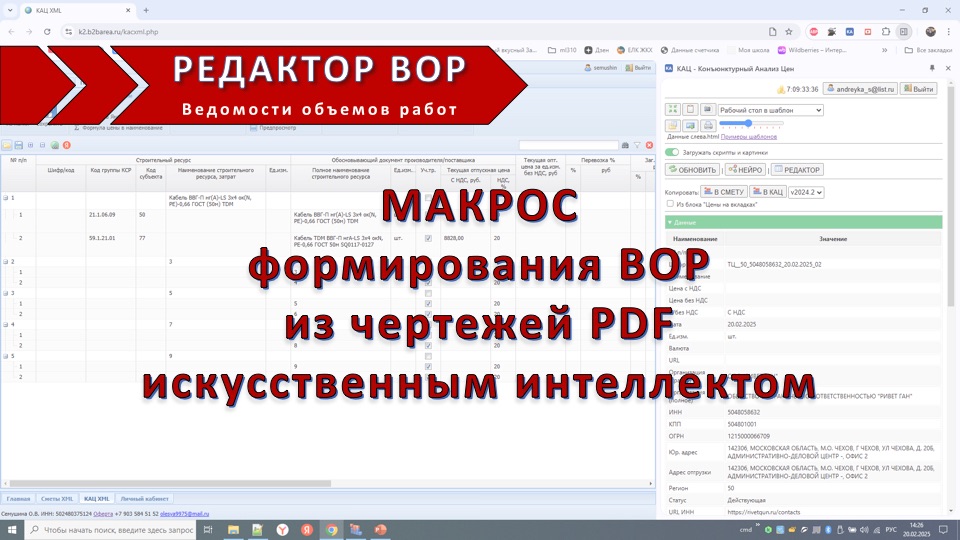Switch to the 'Сметы XML' bottom tab
This screenshot has height=540, width=960.
pos(57,499)
